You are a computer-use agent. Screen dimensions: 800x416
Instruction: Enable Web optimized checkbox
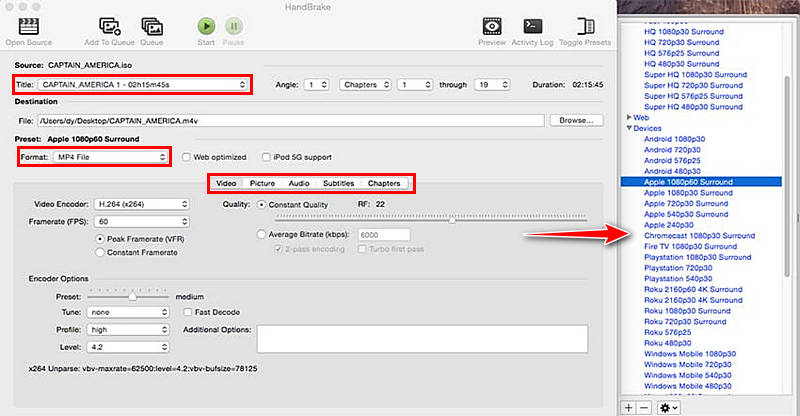tap(186, 157)
